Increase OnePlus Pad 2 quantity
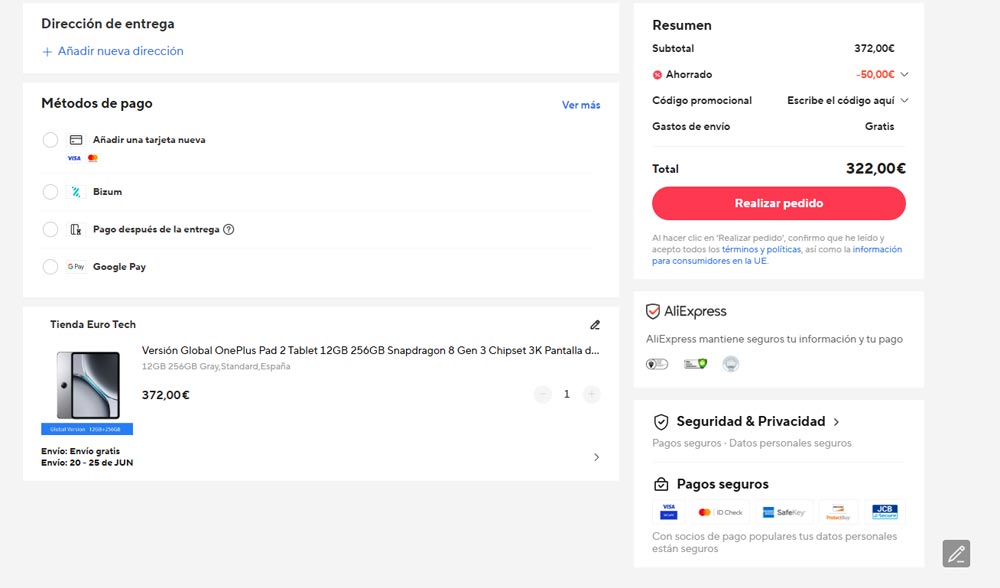The image size is (1000, 588). click(x=591, y=395)
